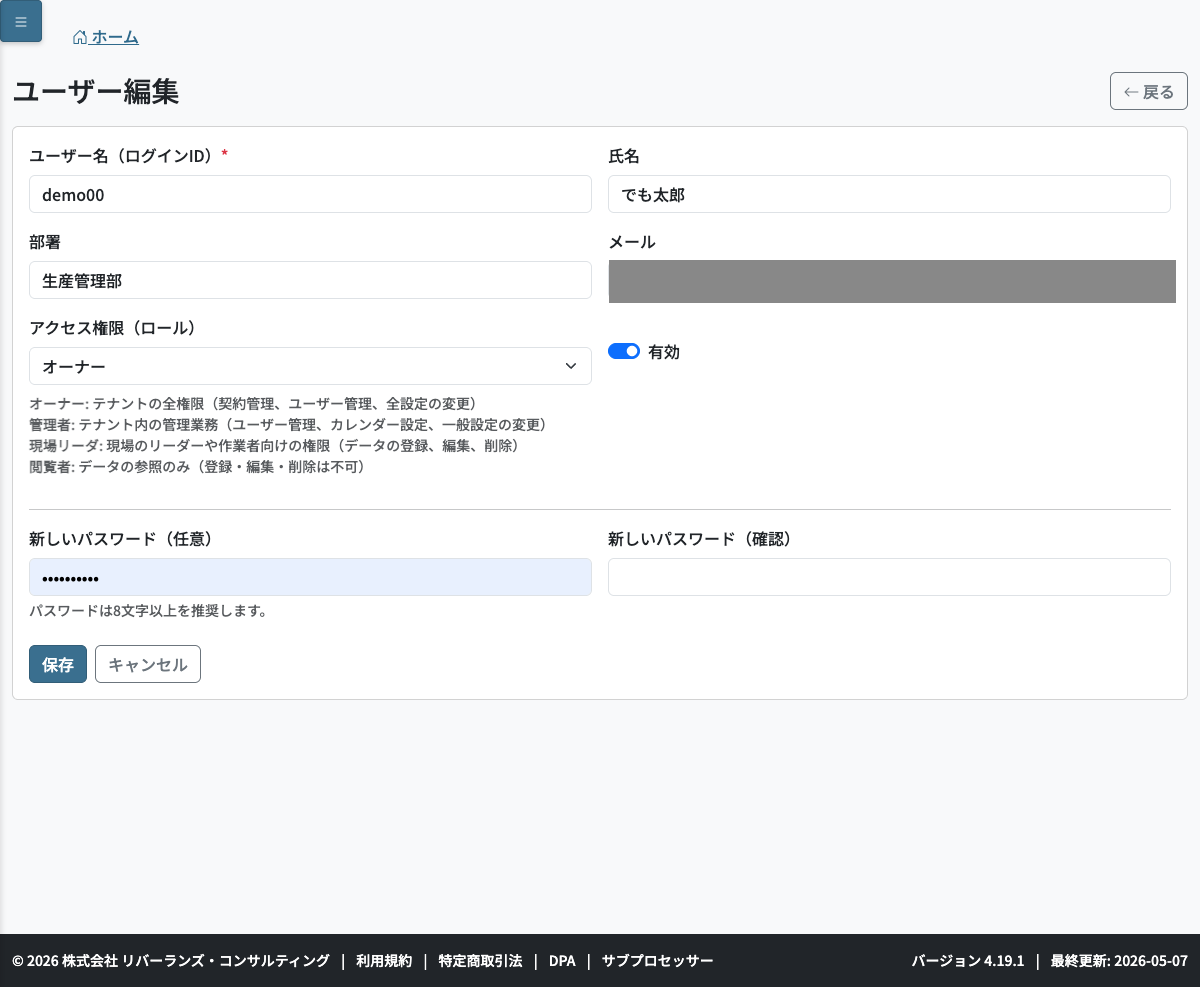This screenshot has height=987, width=1200.
Task: Click the 有効 toggle label
Action: click(664, 352)
